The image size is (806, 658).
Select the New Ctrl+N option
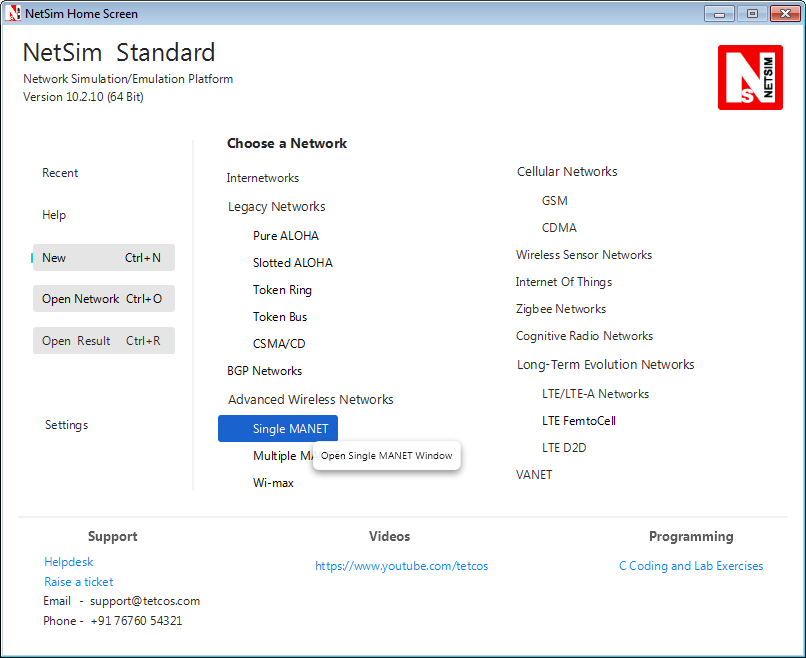[104, 258]
